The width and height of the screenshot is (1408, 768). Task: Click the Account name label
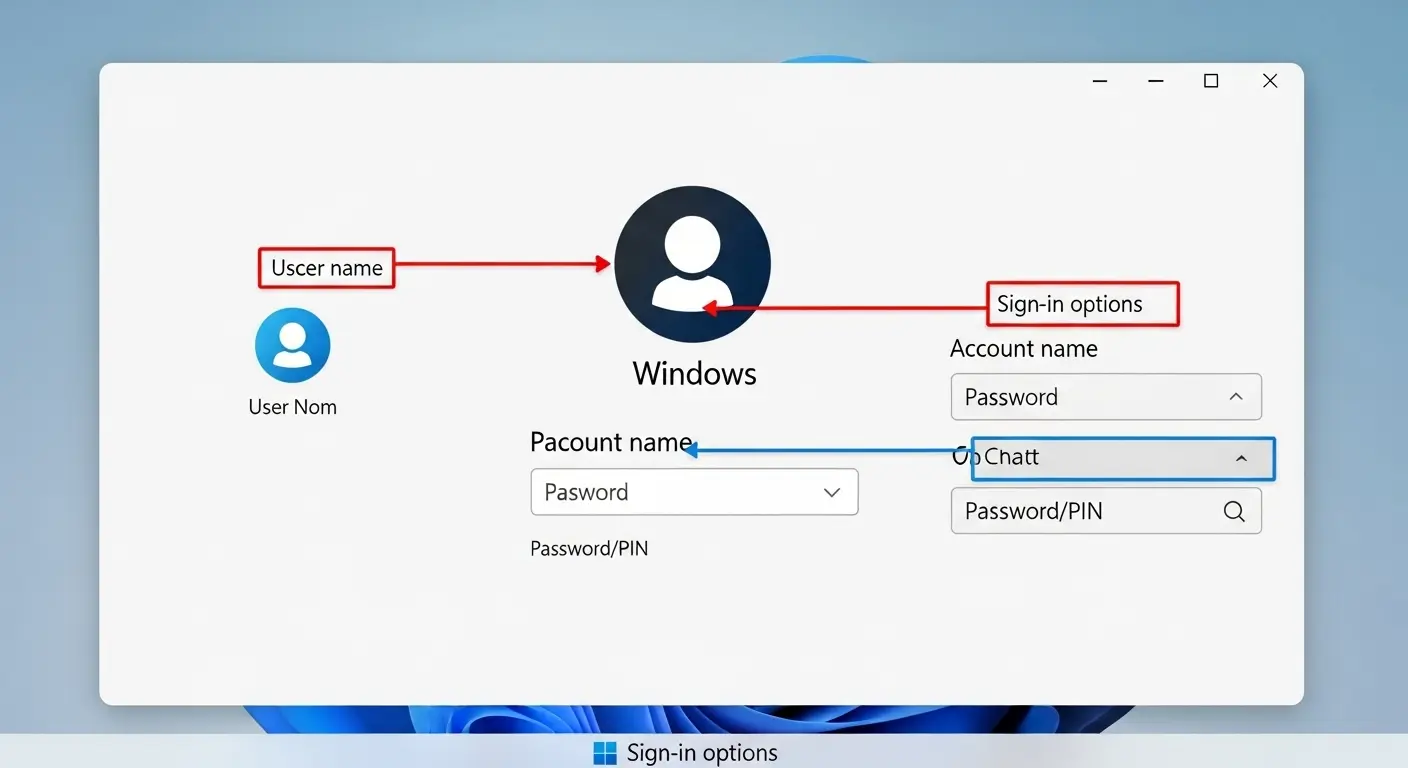[1023, 349]
